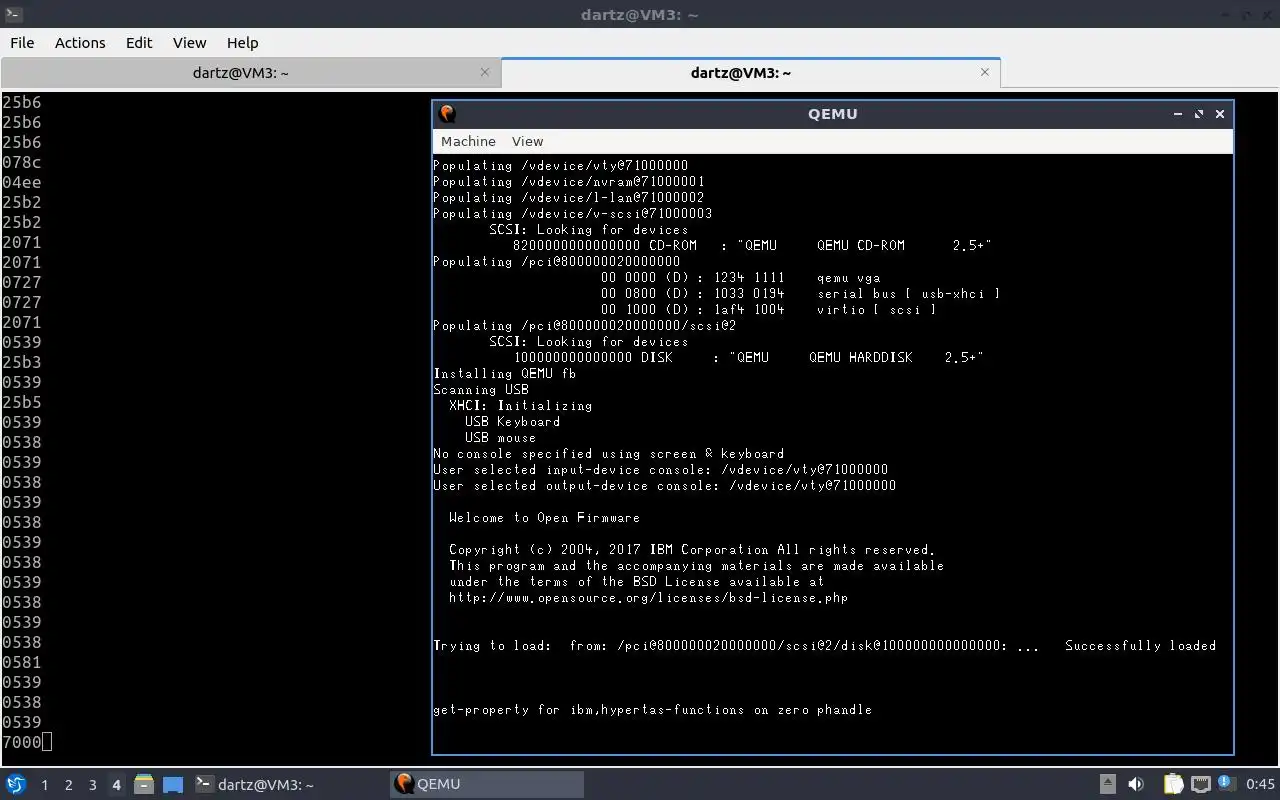The width and height of the screenshot is (1280, 800).
Task: Click 'Populating /vdevice/nvram@71000001' line
Action: [568, 182]
